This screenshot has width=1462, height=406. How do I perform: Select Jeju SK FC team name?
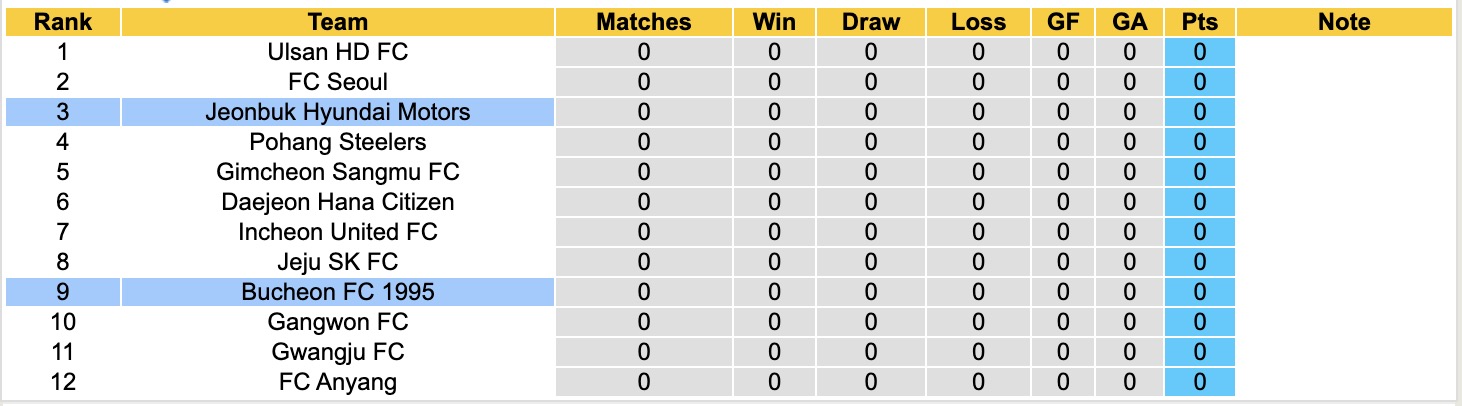pos(338,262)
